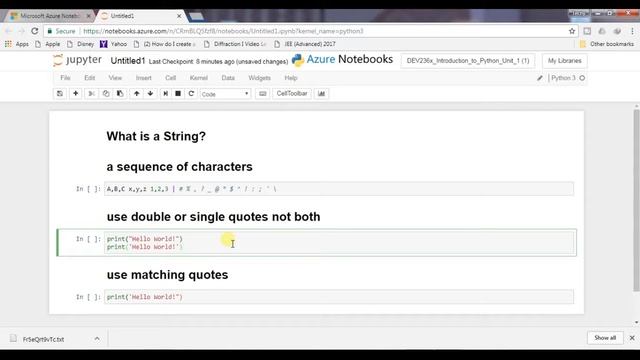Move selected cell down arrow
Screen dimensions: 640x360
click(x=150, y=93)
